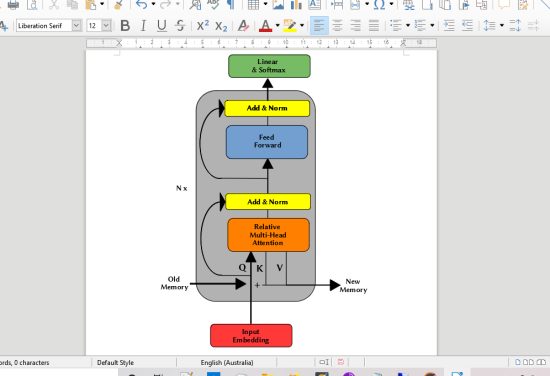550x376 pixels.
Task: Select the Feed Forward diagram image
Action: (x=267, y=142)
